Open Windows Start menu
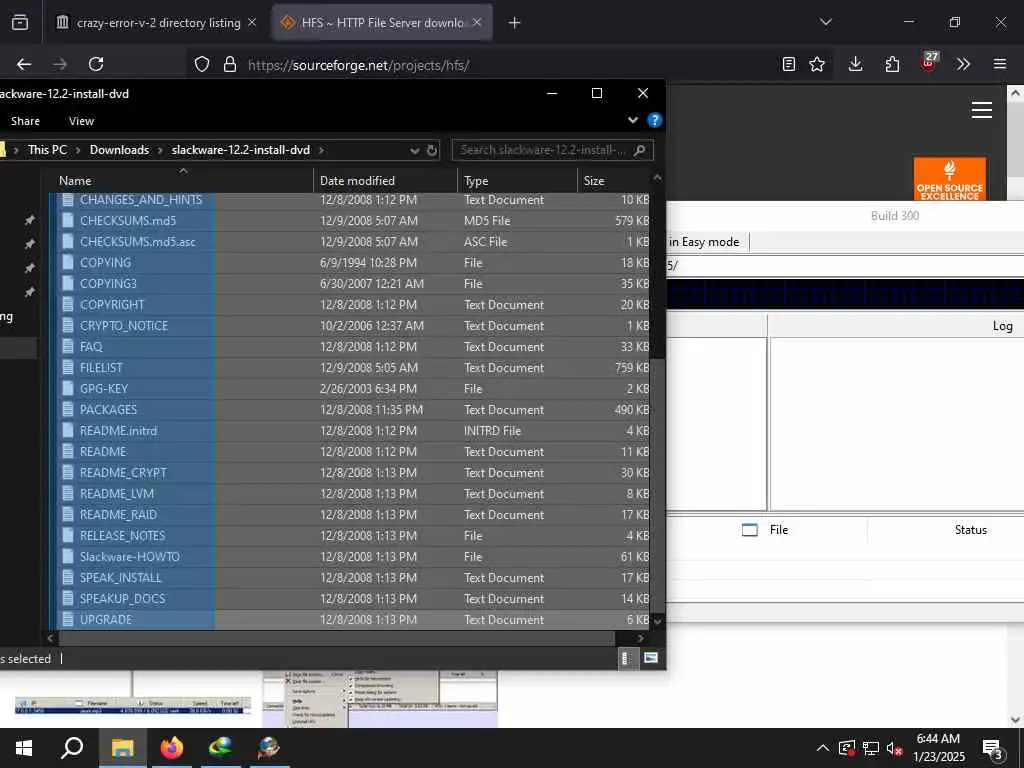Image resolution: width=1024 pixels, height=768 pixels. tap(24, 748)
